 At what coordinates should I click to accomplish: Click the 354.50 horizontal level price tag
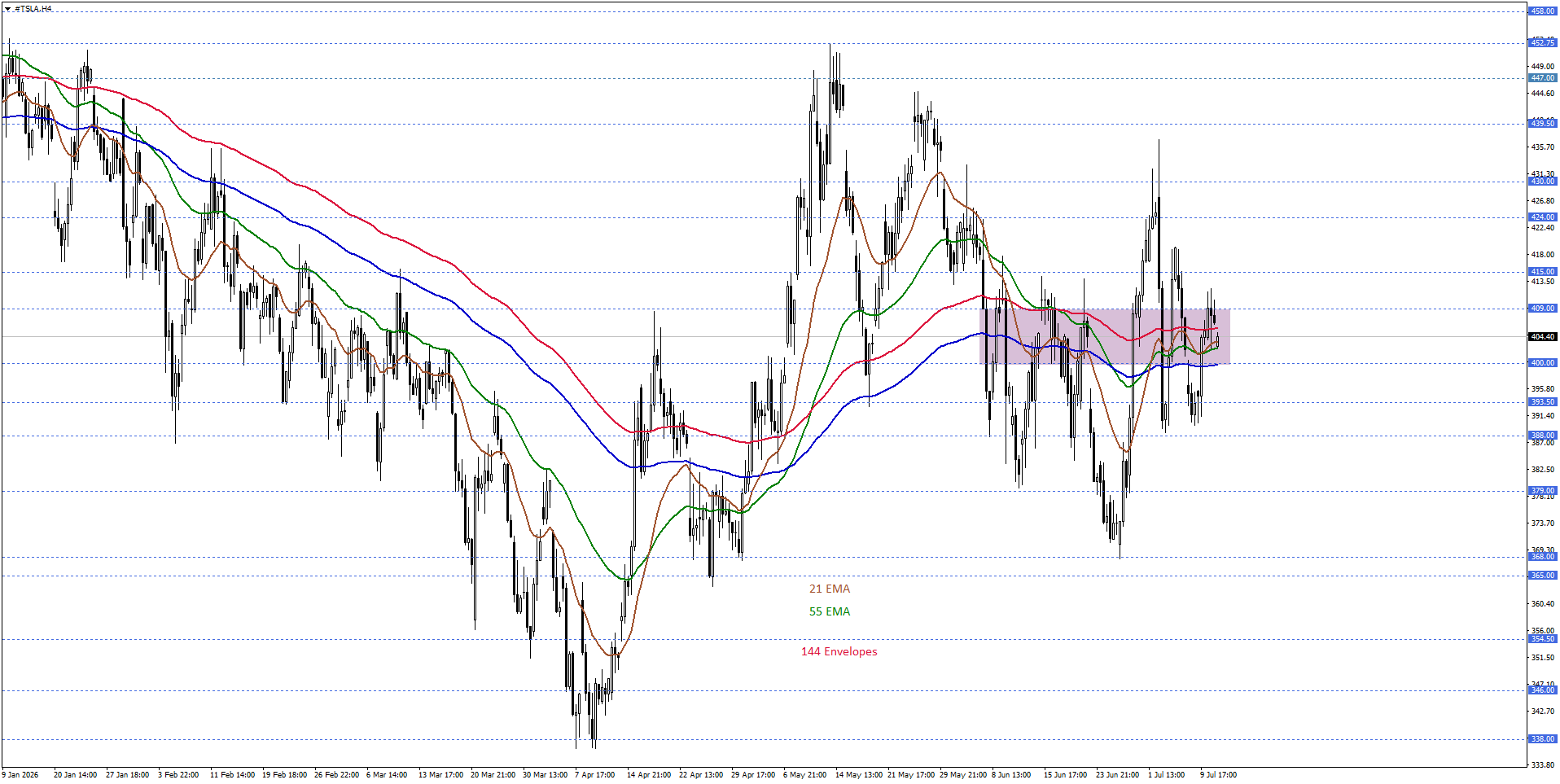(1543, 639)
